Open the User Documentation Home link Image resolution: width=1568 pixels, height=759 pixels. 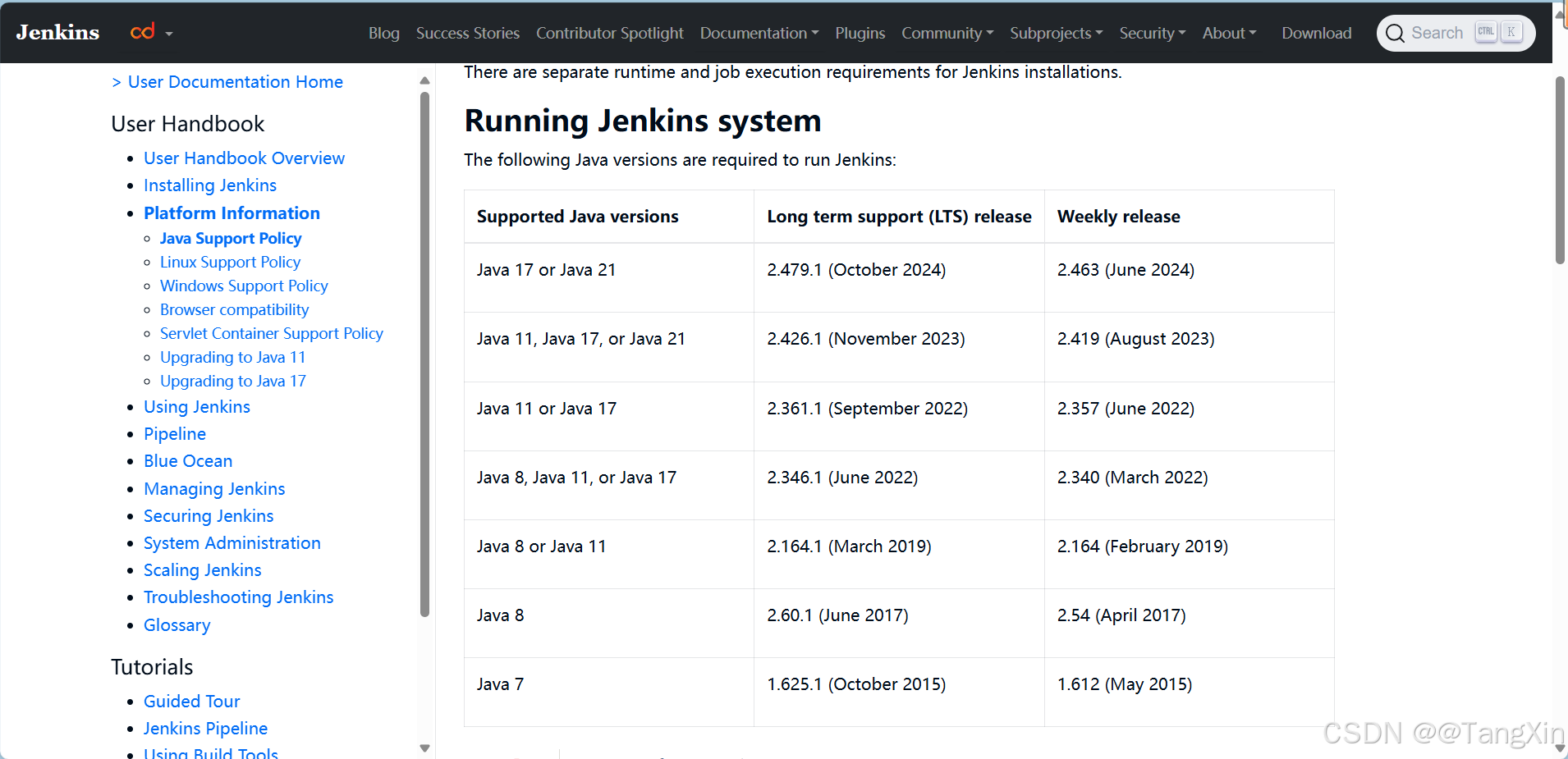[235, 82]
